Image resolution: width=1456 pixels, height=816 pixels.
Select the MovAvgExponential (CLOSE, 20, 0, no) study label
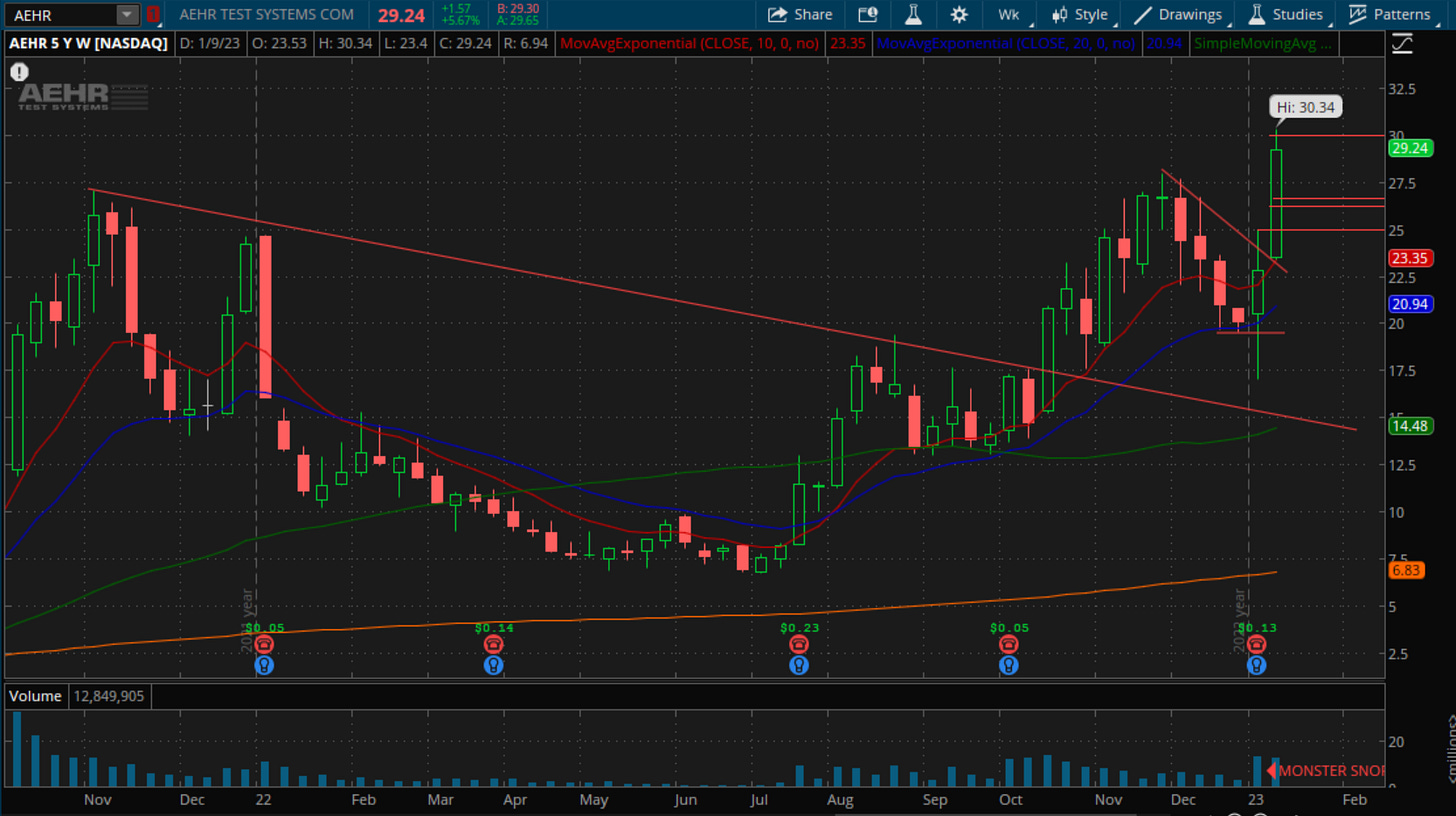[1006, 44]
